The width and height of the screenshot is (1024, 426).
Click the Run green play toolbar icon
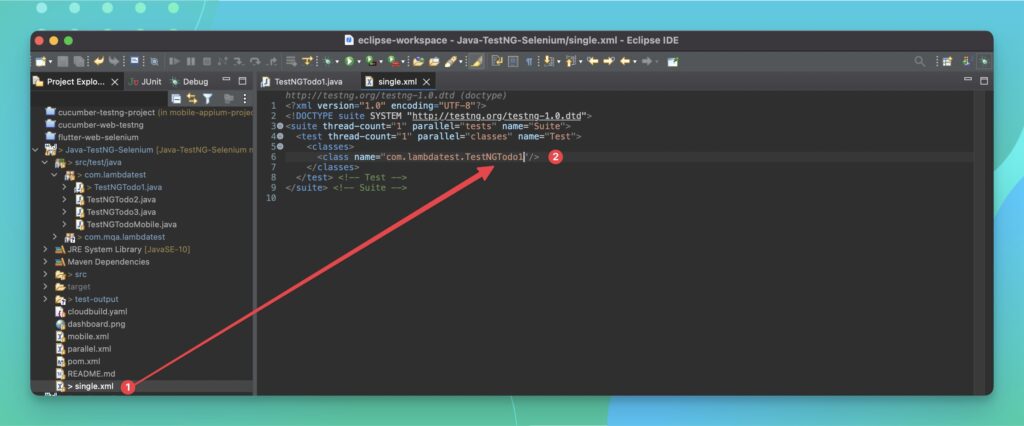pyautogui.click(x=351, y=61)
